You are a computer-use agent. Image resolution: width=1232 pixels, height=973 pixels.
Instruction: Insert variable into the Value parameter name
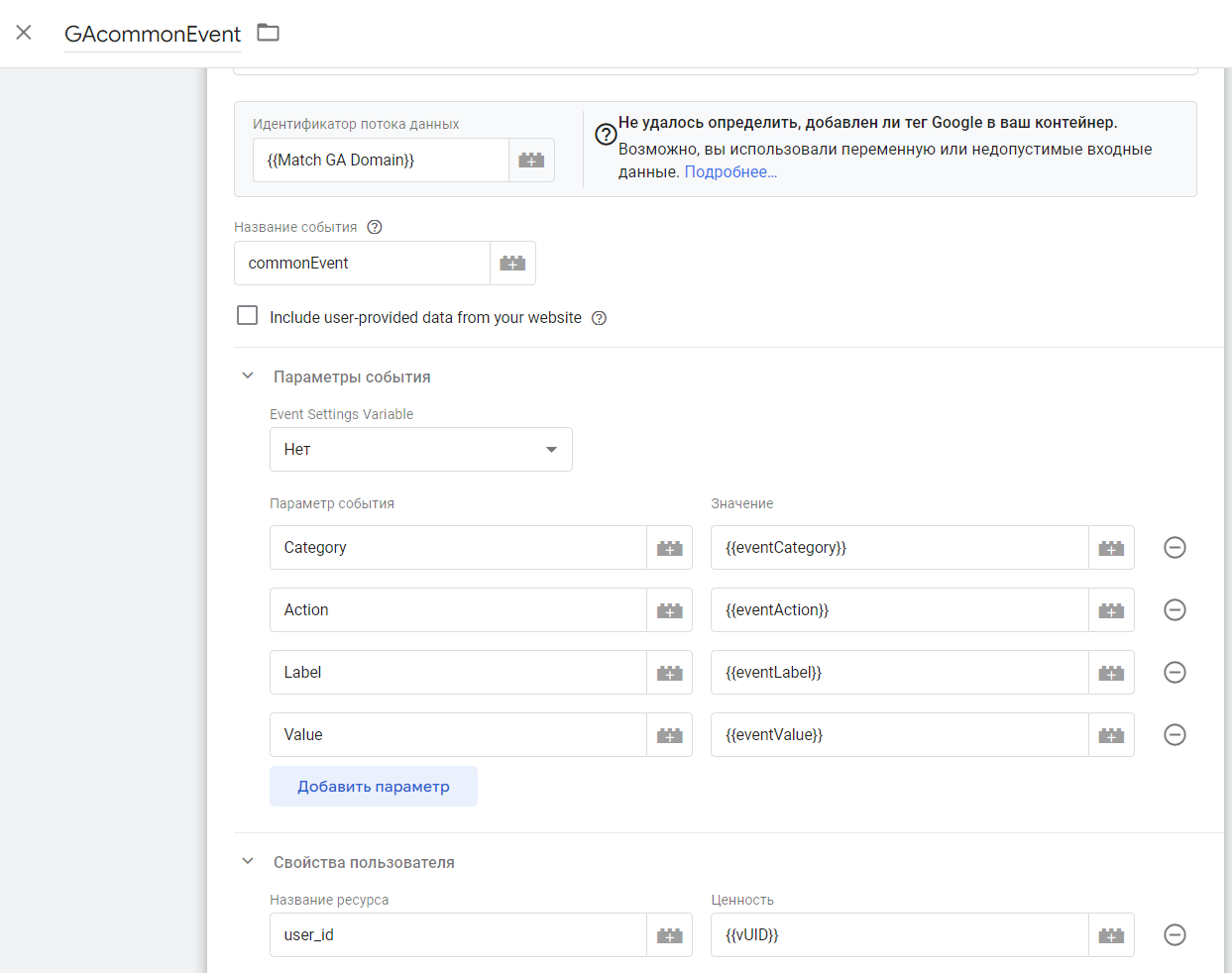tap(670, 735)
